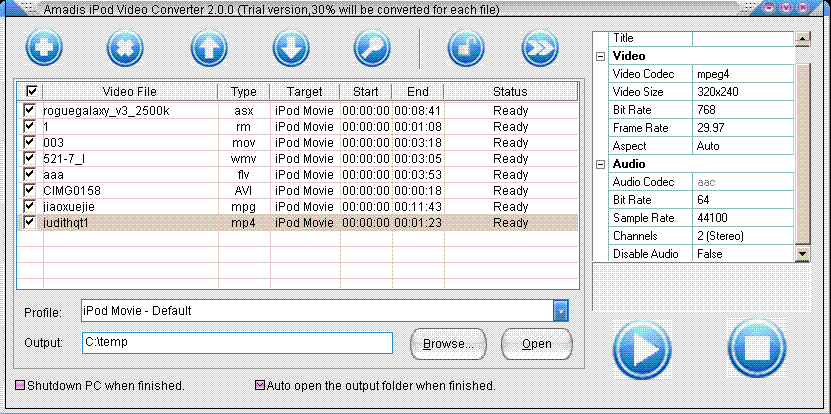Click the Browse button
Screen dimensions: 831x414
click(448, 343)
